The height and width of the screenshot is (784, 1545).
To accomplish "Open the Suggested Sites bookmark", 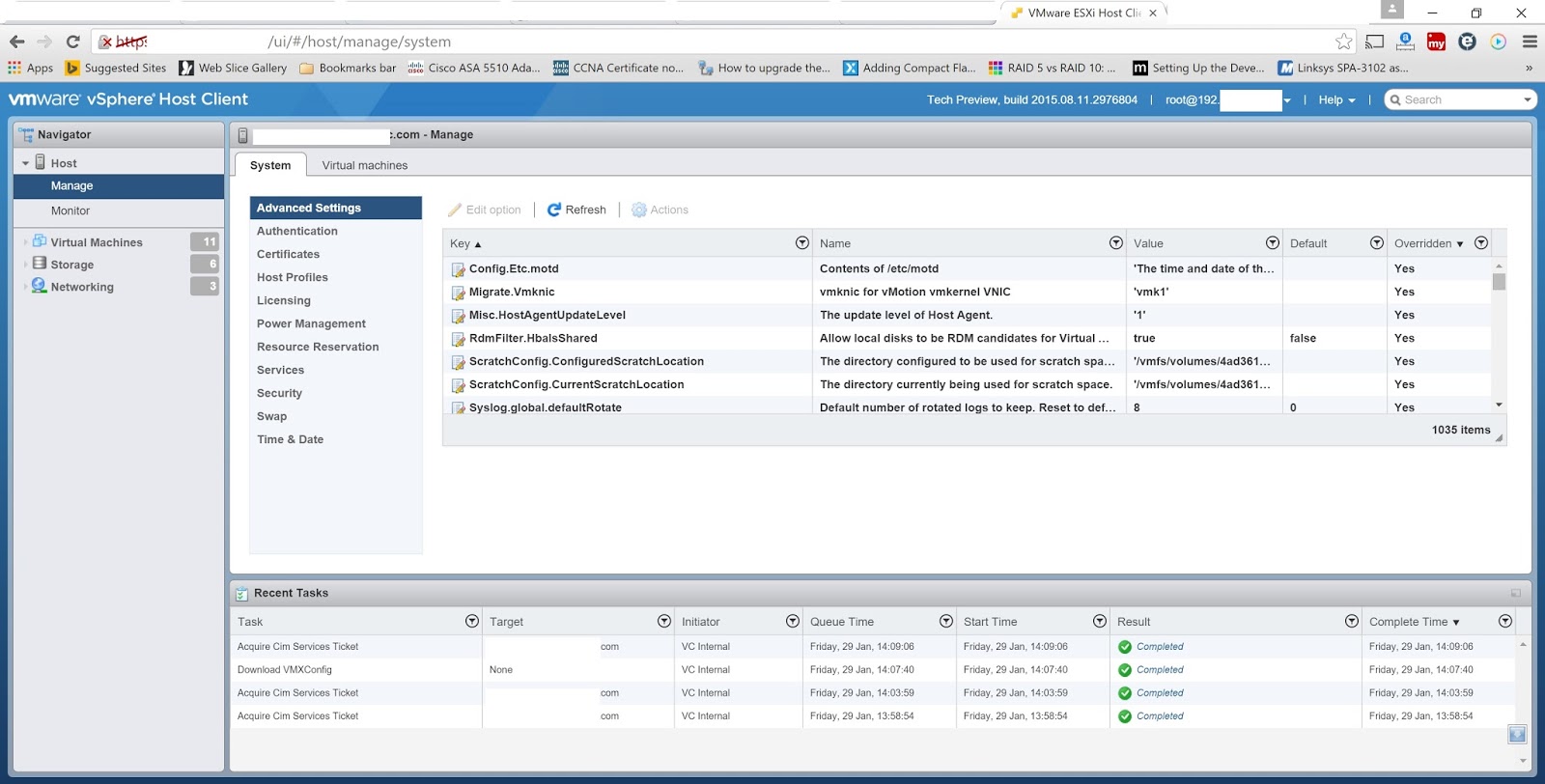I will point(116,68).
